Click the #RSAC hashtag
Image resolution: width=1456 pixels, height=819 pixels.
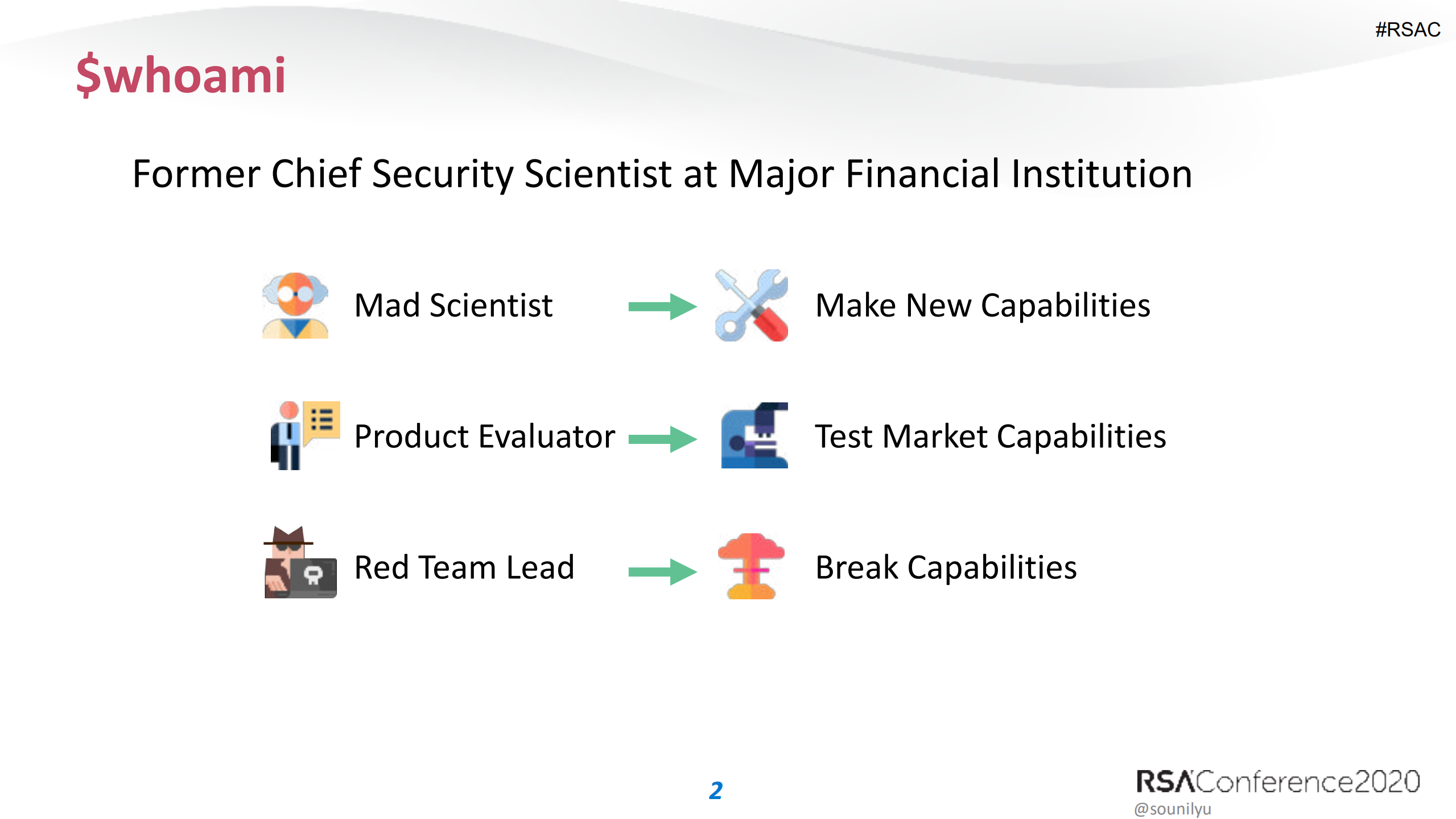click(1407, 30)
